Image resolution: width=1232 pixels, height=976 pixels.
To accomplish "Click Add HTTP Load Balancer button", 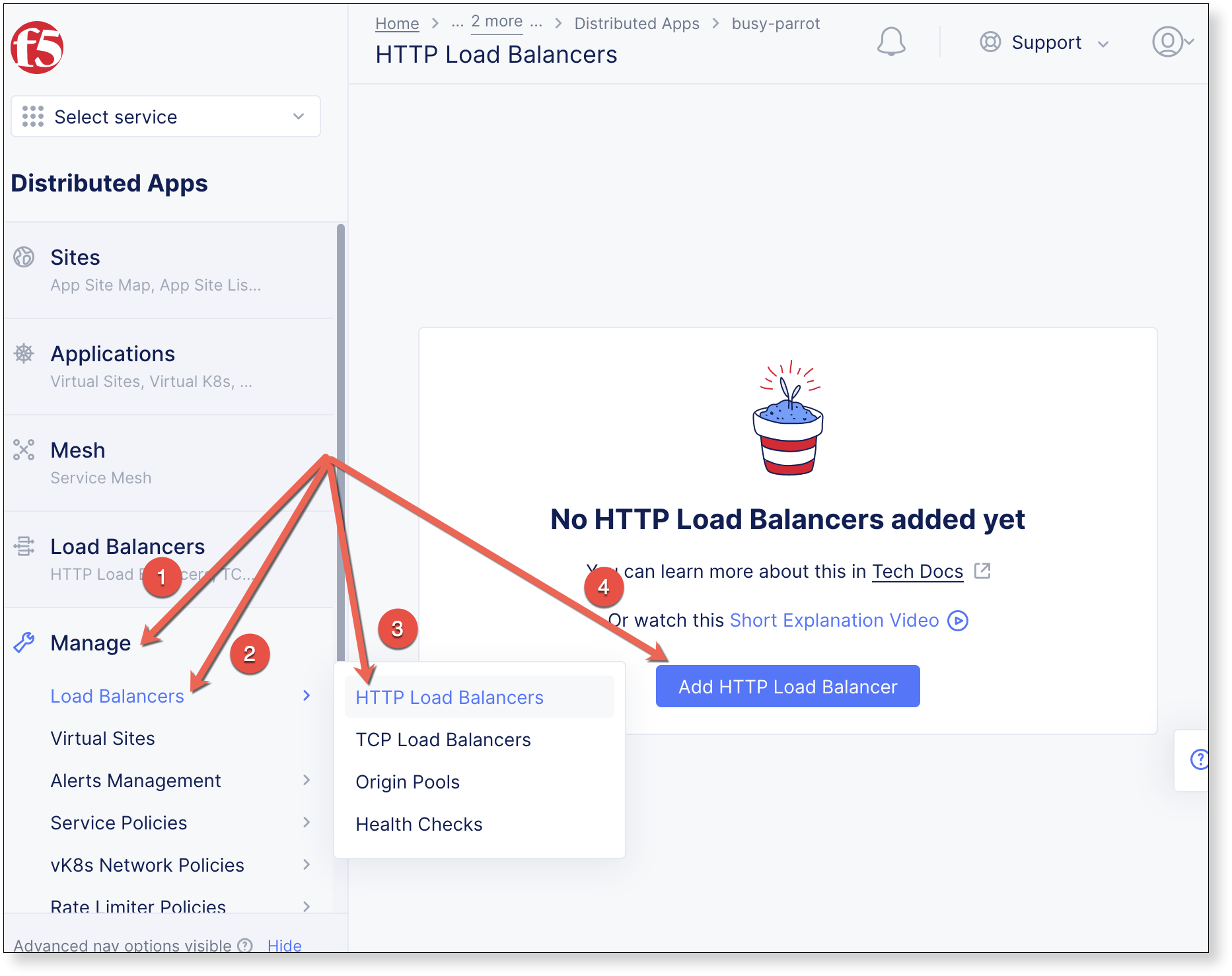I will 787,686.
